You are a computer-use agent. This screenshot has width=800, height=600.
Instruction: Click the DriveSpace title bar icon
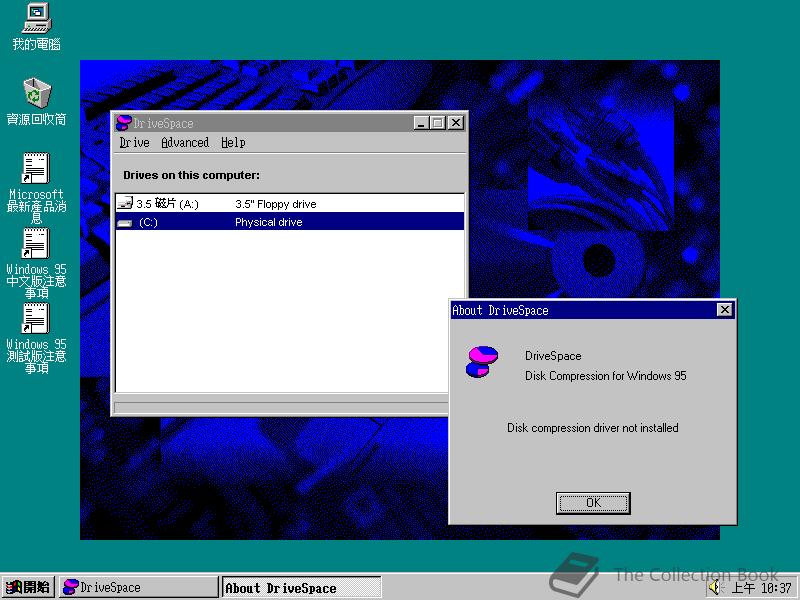pyautogui.click(x=123, y=123)
